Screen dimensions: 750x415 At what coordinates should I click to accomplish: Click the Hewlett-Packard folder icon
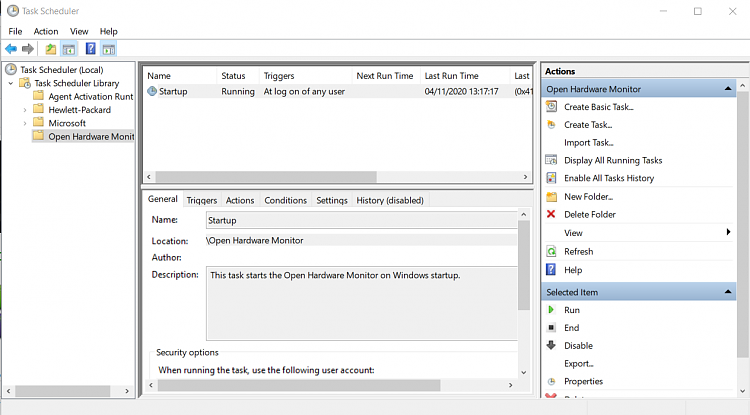point(39,109)
